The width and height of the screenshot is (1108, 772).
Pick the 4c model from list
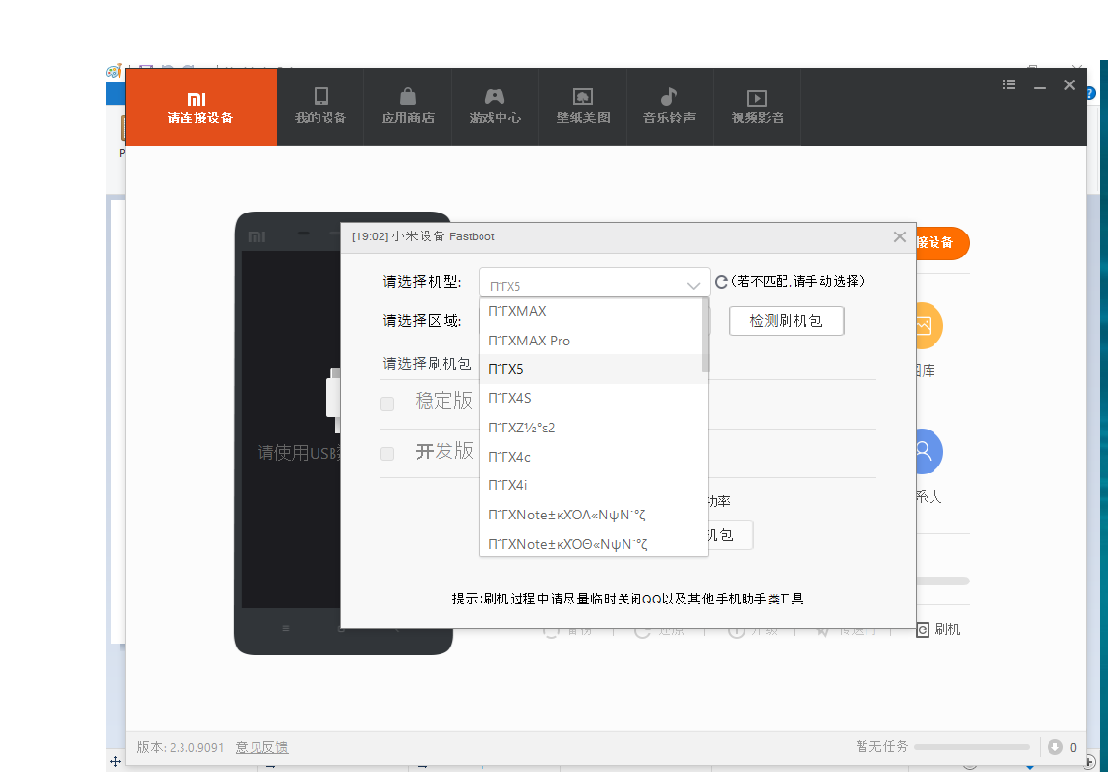tap(509, 457)
